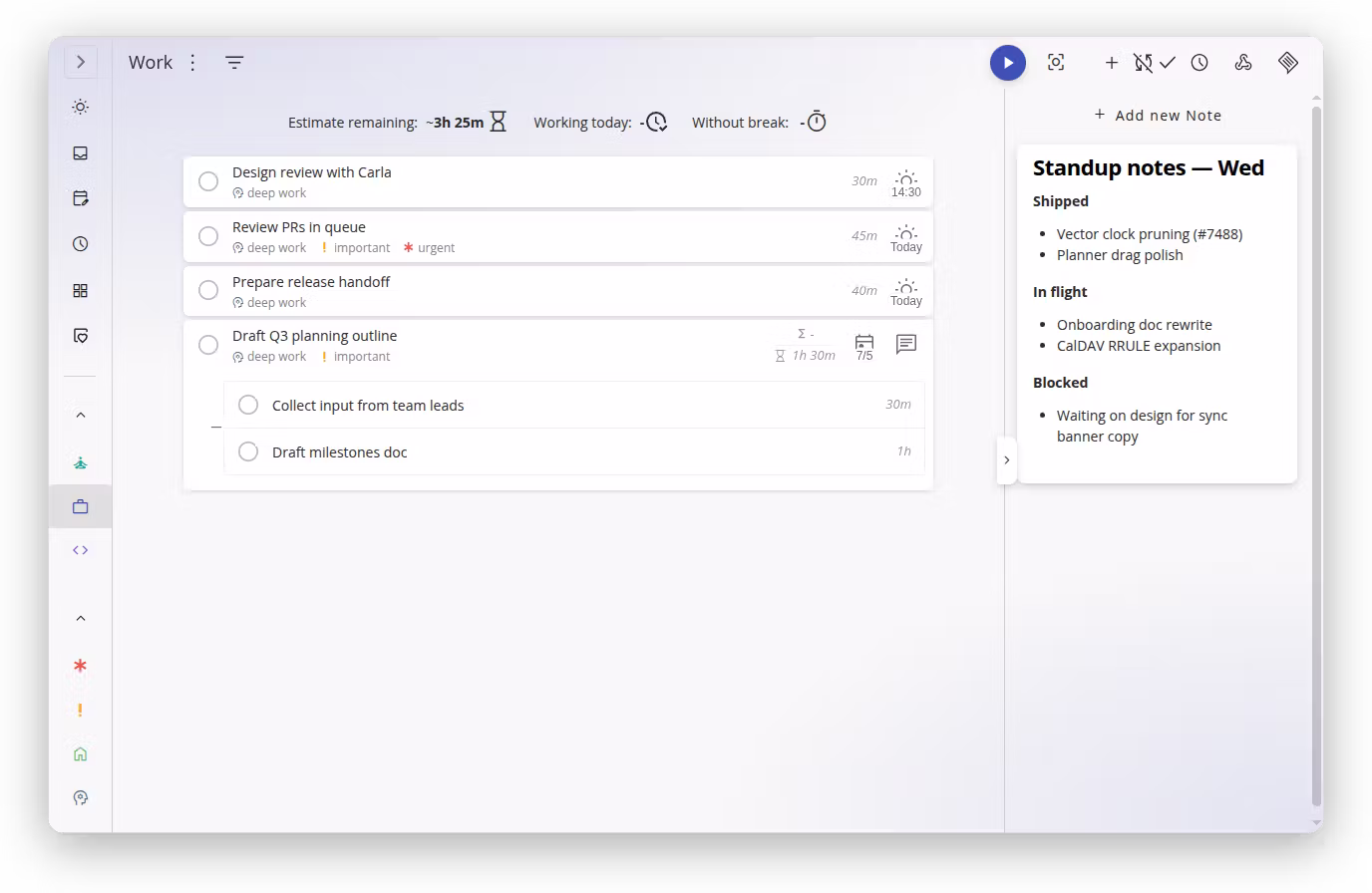Open the Planner calendar icon in sidebar
1372x893 pixels.
81,198
